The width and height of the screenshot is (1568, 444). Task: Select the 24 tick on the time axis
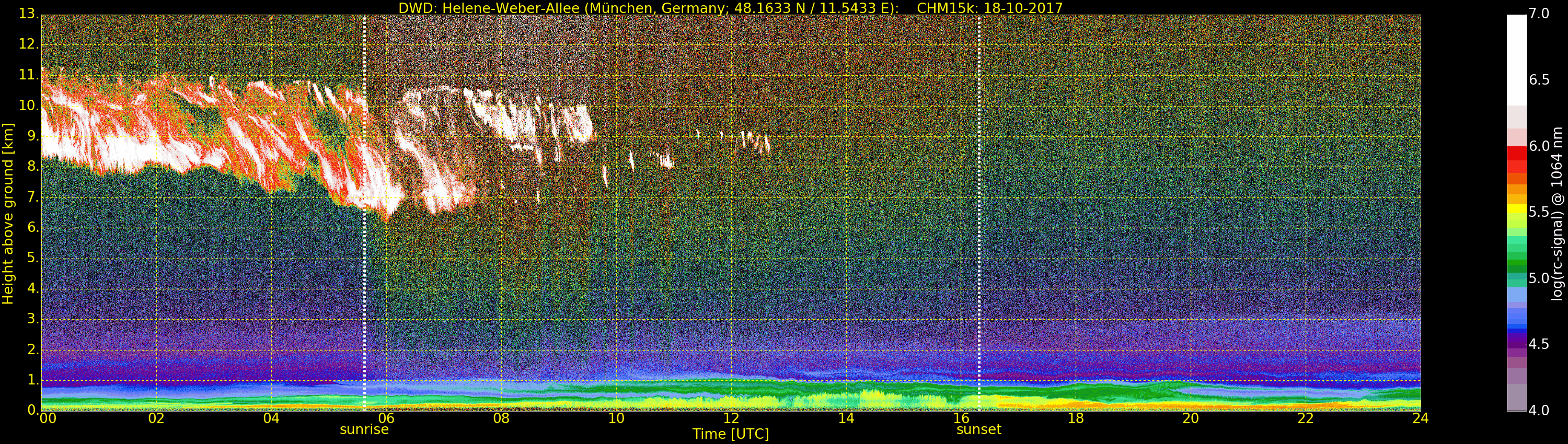pos(1420,418)
